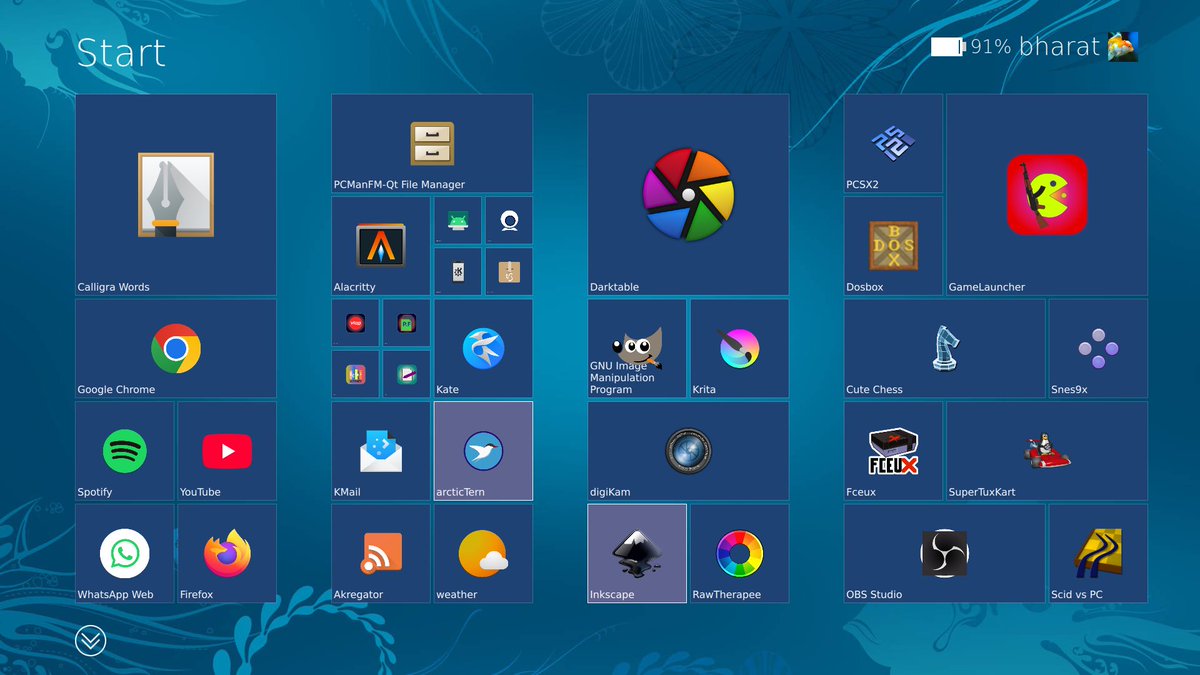Launch the Krita tile

pyautogui.click(x=739, y=348)
